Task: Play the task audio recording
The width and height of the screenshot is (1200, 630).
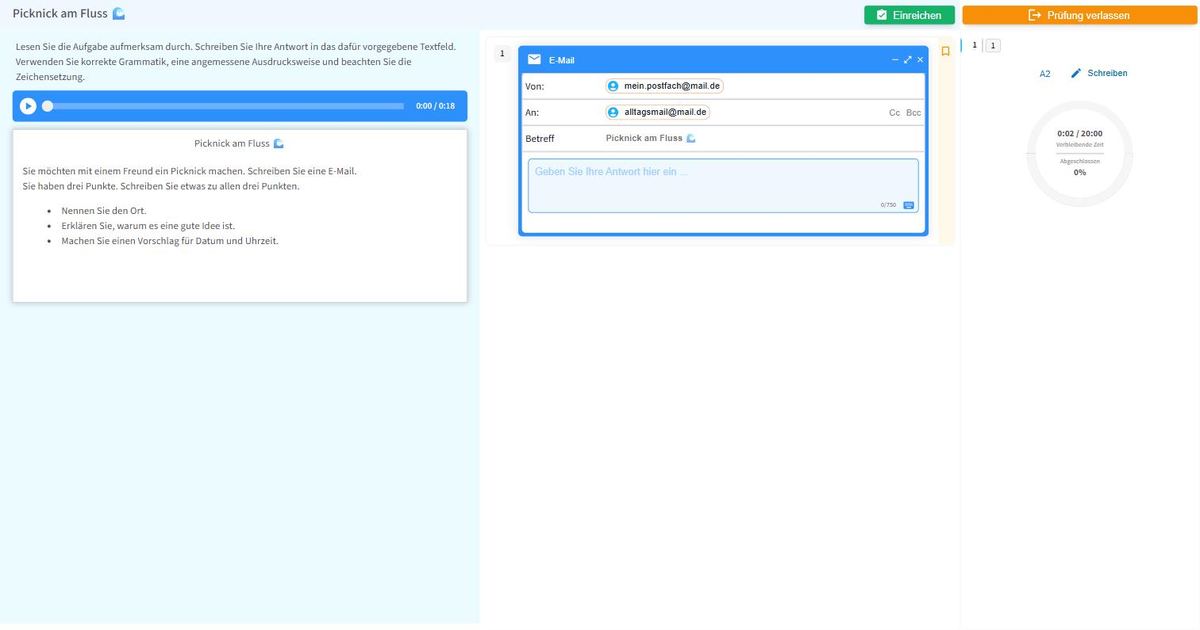Action: point(28,106)
